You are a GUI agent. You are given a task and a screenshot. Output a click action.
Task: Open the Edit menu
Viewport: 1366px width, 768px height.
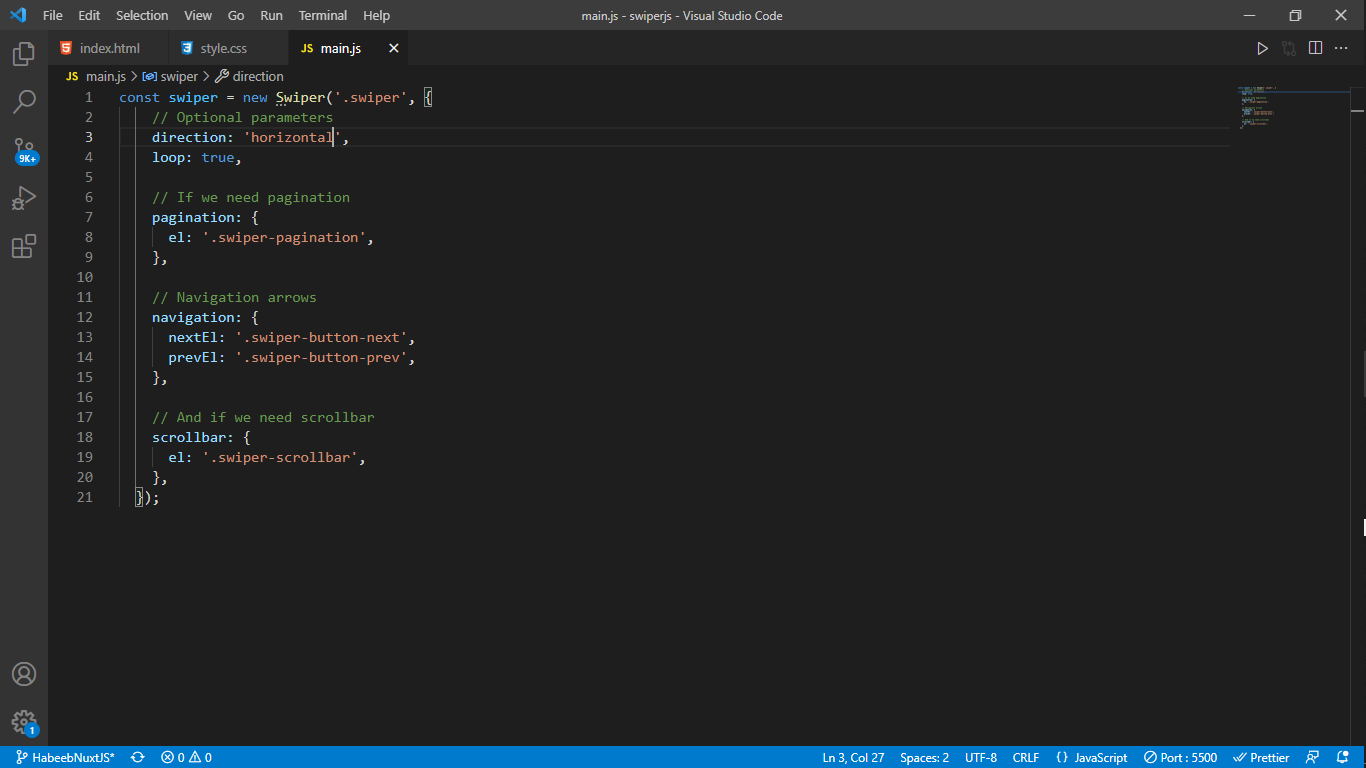(89, 15)
